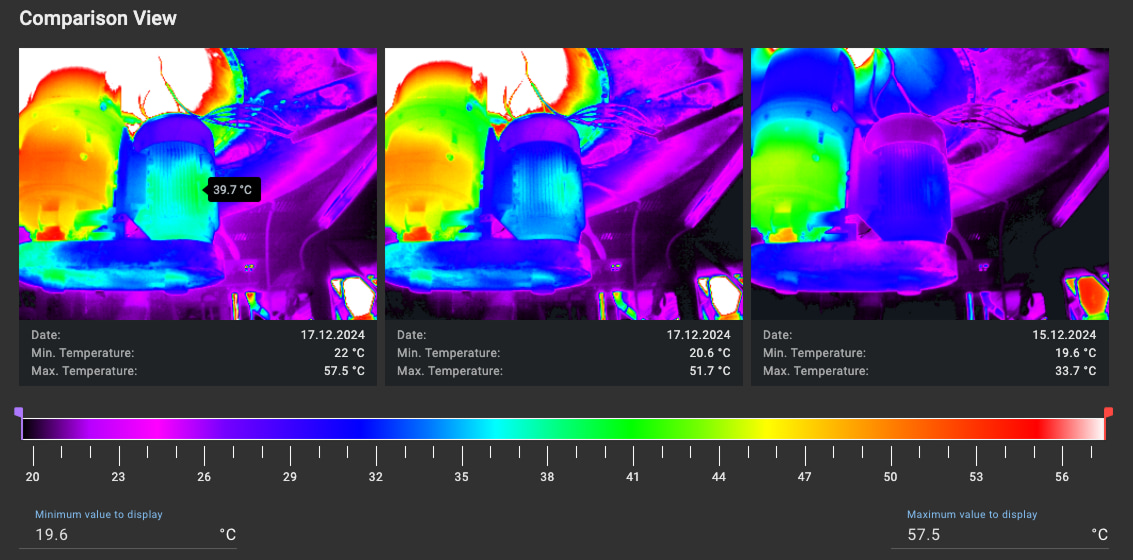The width and height of the screenshot is (1133, 560).
Task: Click the scale label 56
Action: click(1062, 478)
